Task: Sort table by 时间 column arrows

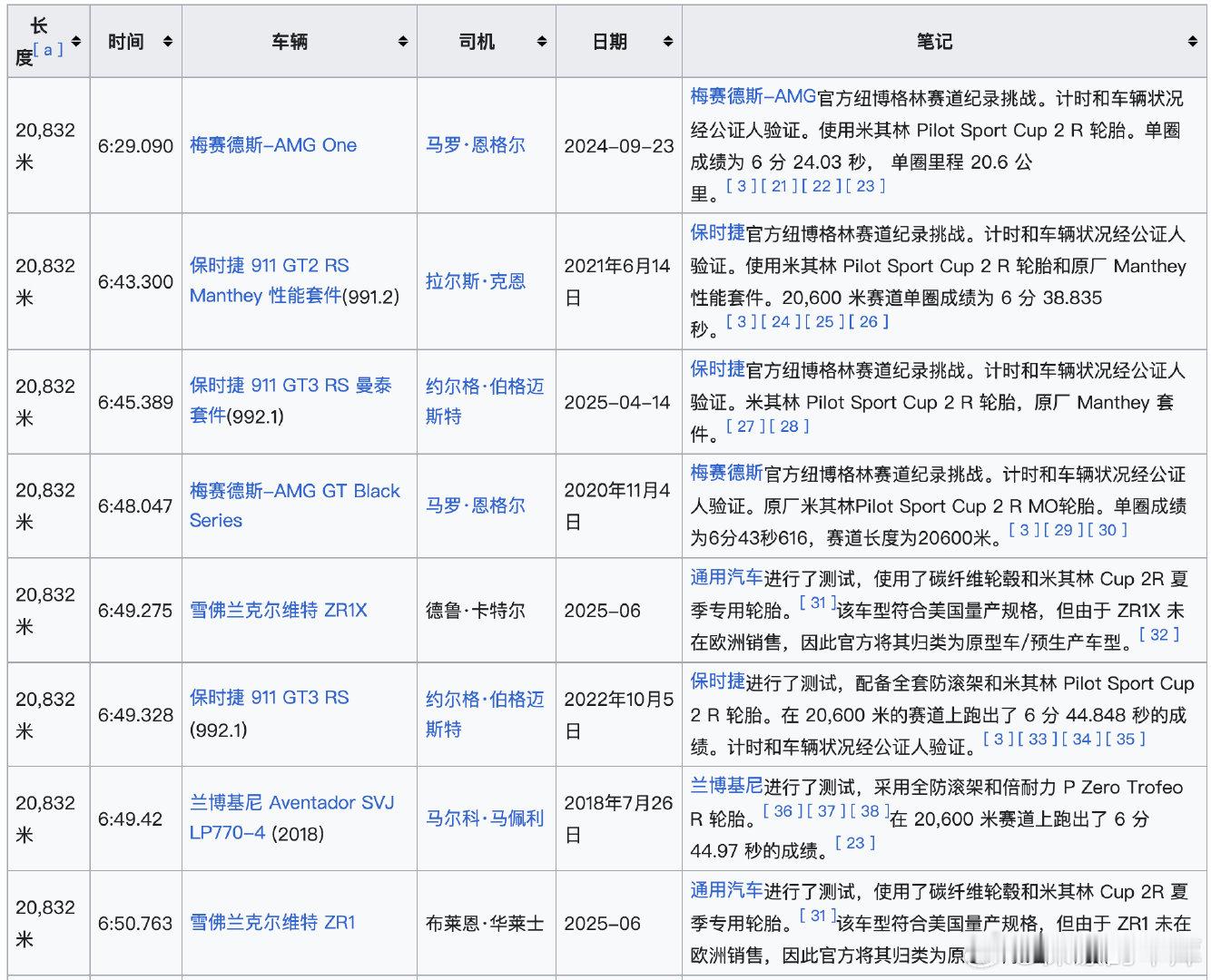Action: 167,42
